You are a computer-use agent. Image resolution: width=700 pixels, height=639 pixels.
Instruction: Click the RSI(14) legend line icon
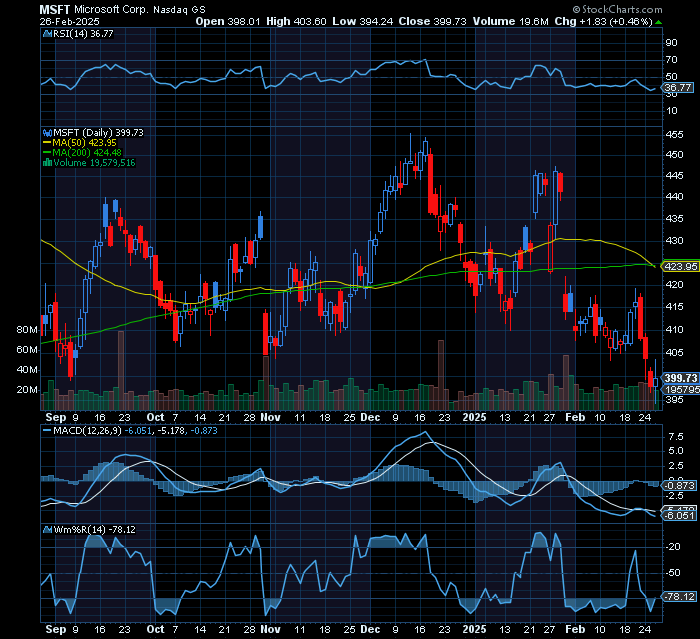pos(44,33)
